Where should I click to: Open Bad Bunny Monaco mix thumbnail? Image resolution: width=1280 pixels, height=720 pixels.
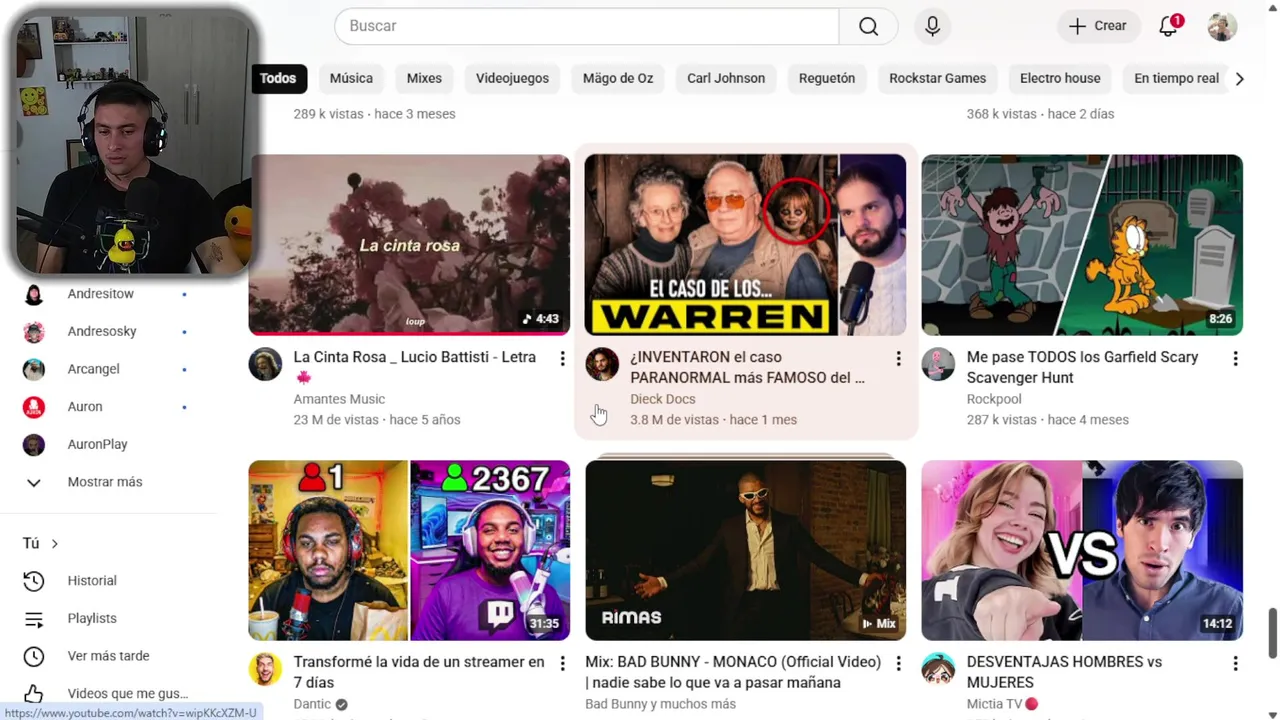745,550
